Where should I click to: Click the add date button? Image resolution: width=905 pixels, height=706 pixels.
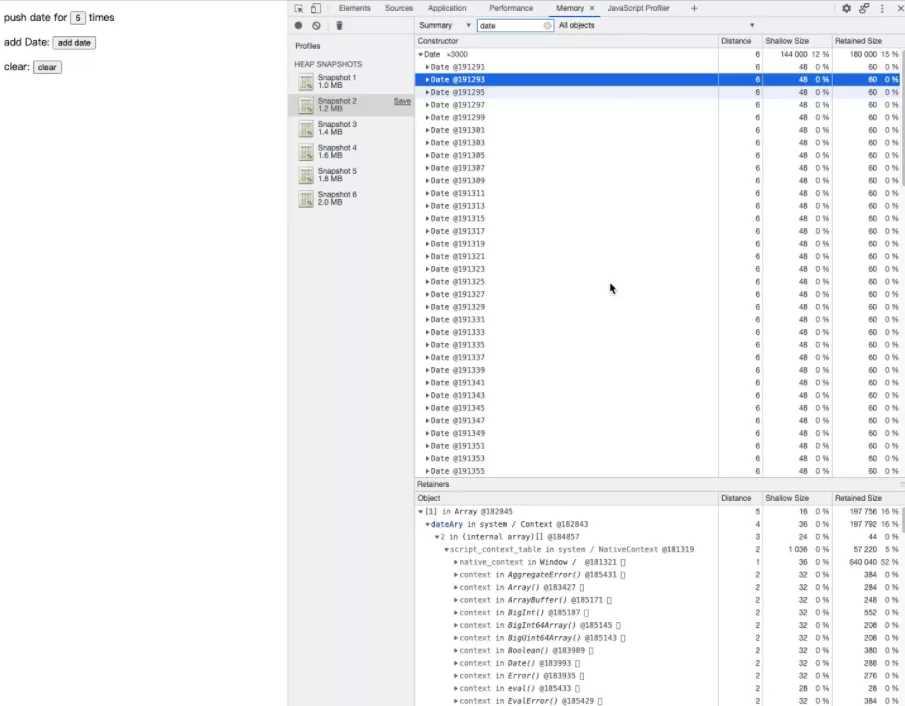(x=74, y=43)
